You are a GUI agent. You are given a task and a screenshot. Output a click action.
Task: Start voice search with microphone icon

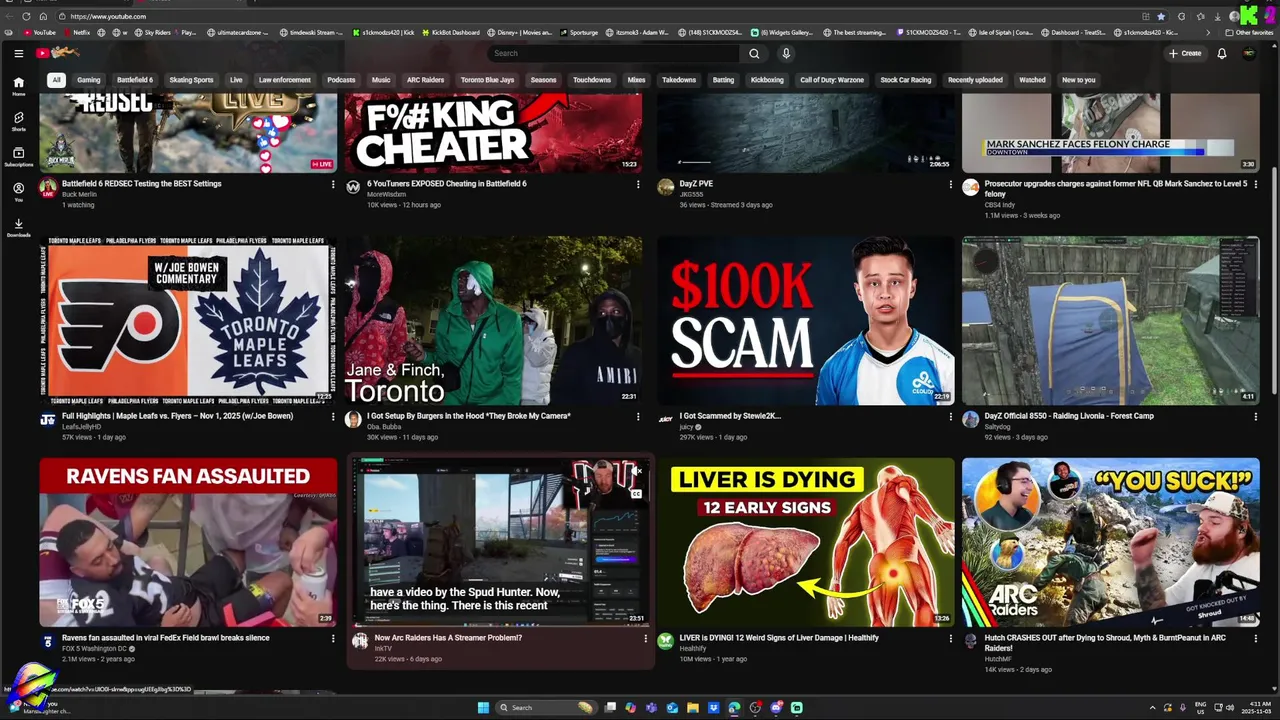pos(786,53)
